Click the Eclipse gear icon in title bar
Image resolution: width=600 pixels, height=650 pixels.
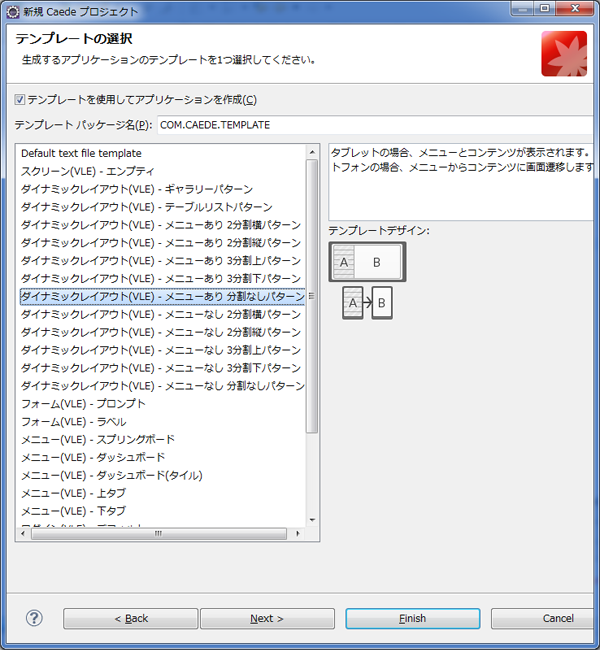pyautogui.click(x=13, y=12)
